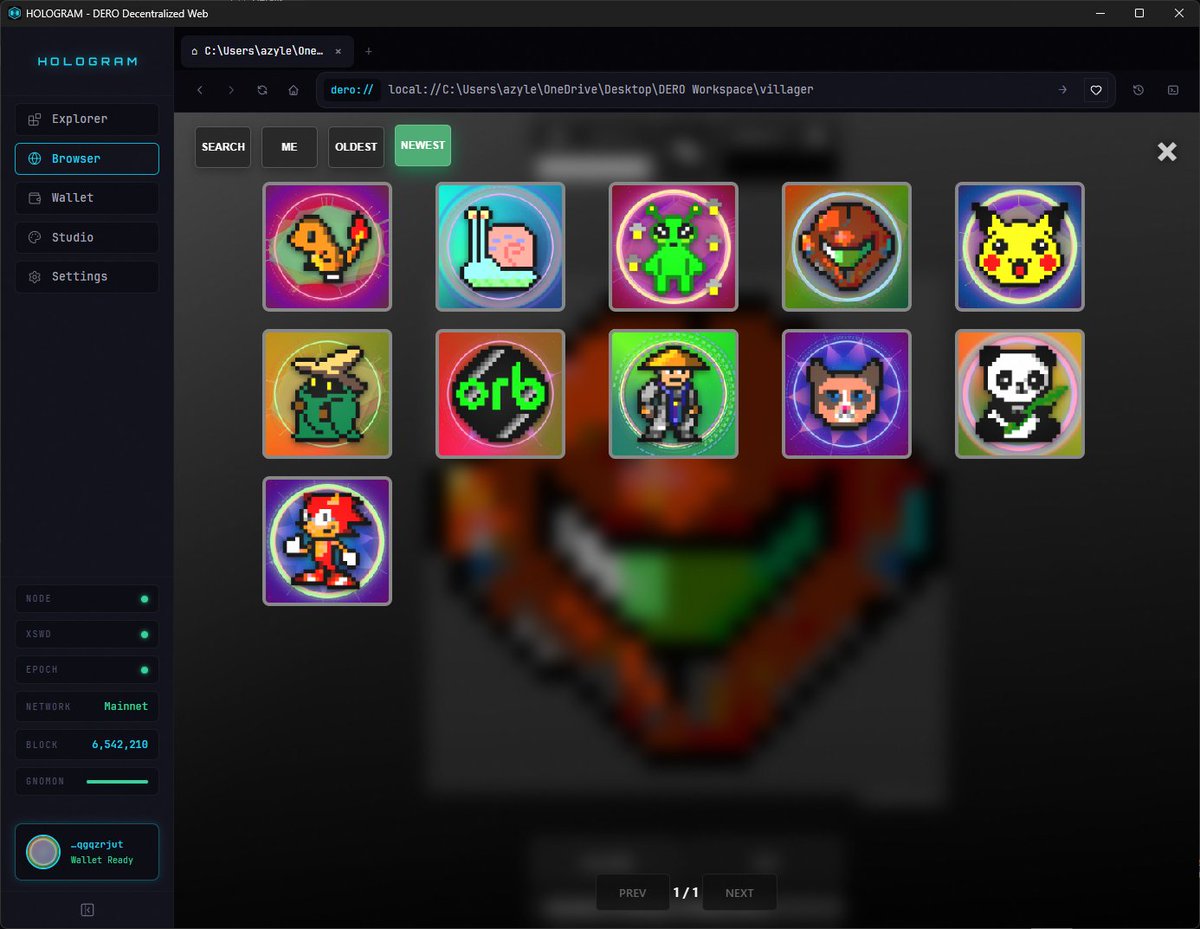The width and height of the screenshot is (1200, 929).
Task: Go home using the house icon
Action: [293, 90]
